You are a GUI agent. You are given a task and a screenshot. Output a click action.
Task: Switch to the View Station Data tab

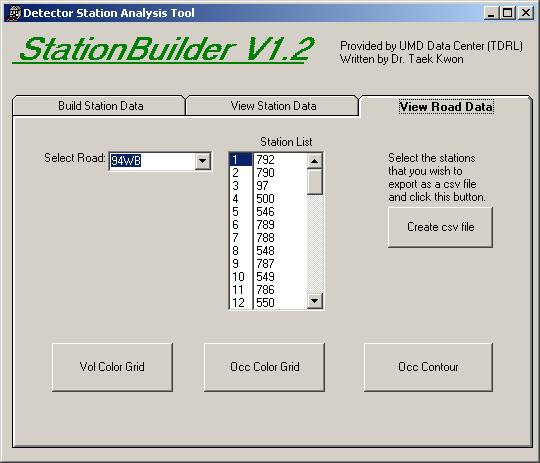pyautogui.click(x=273, y=105)
